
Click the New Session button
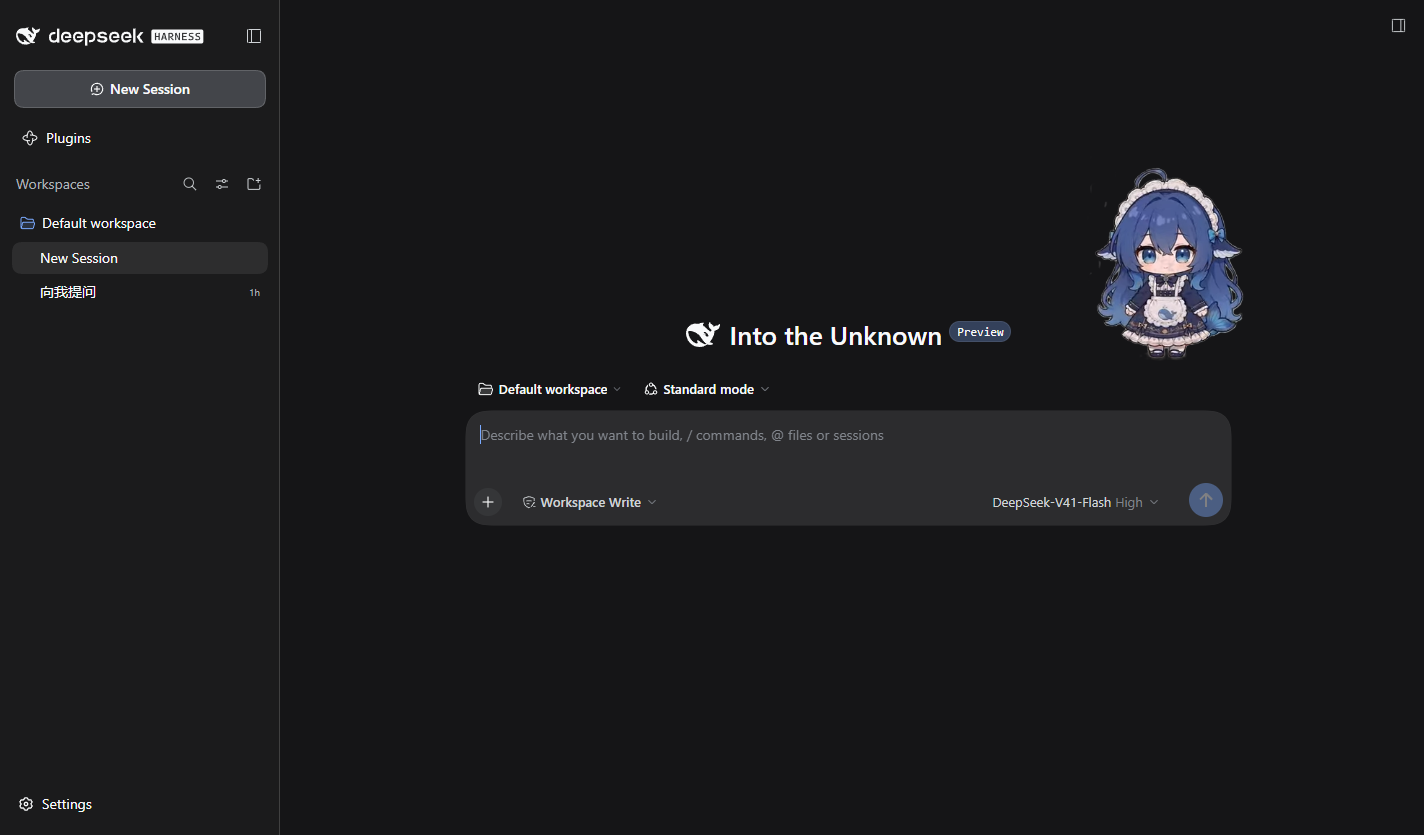pyautogui.click(x=140, y=89)
